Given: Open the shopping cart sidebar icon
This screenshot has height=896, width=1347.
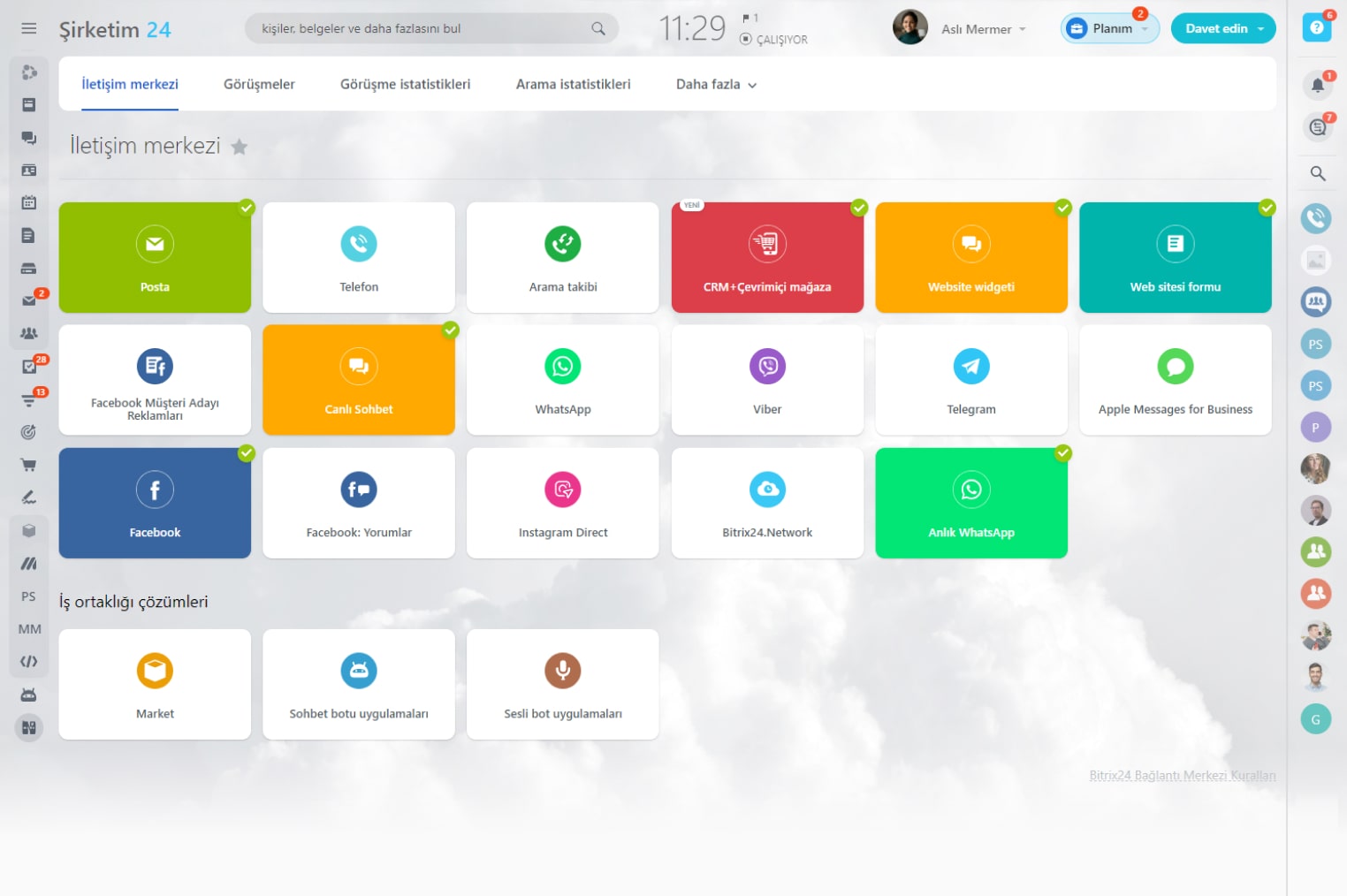Looking at the screenshot, I should 28,465.
